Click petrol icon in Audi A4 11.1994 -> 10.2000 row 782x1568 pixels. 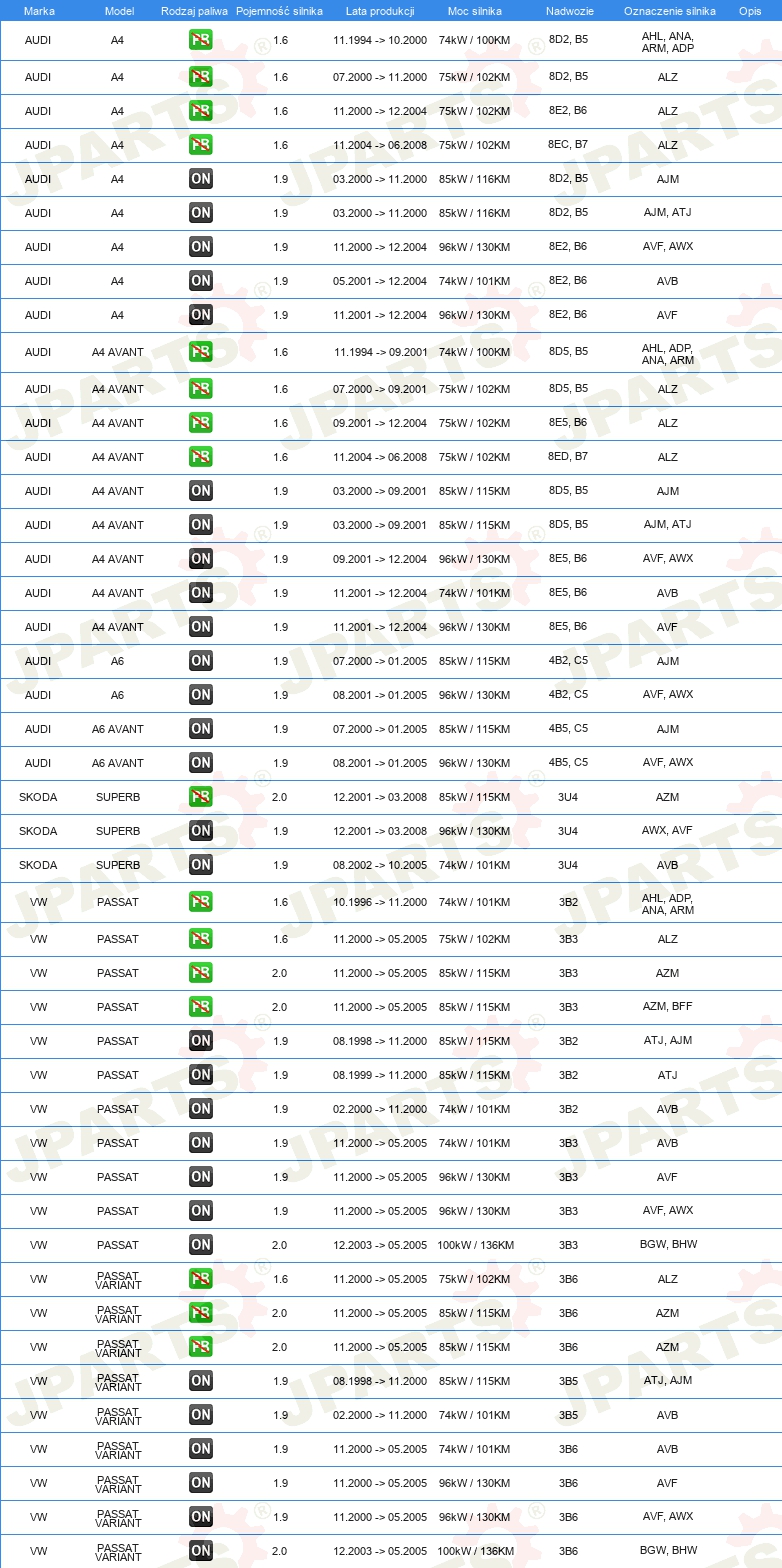pyautogui.click(x=201, y=41)
